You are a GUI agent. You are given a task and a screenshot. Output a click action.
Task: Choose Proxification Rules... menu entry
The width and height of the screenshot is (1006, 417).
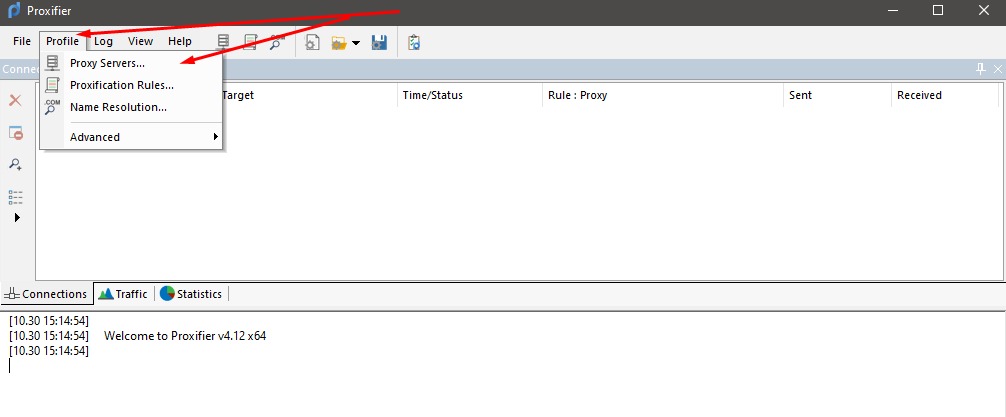[121, 85]
